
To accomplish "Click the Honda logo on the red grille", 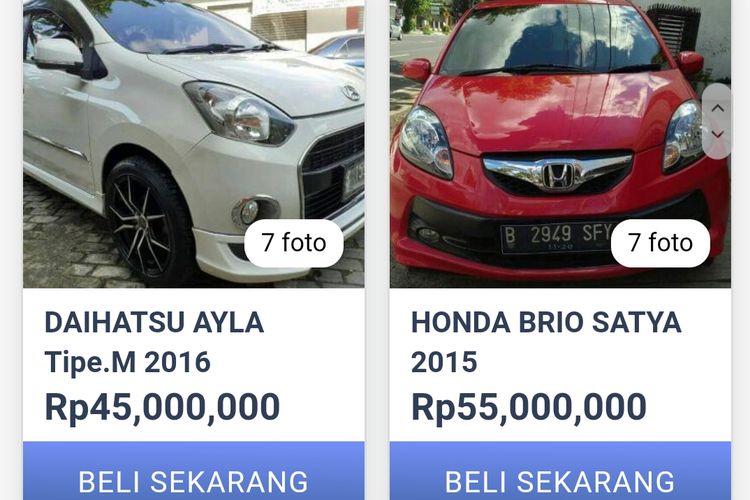I will pos(558,174).
